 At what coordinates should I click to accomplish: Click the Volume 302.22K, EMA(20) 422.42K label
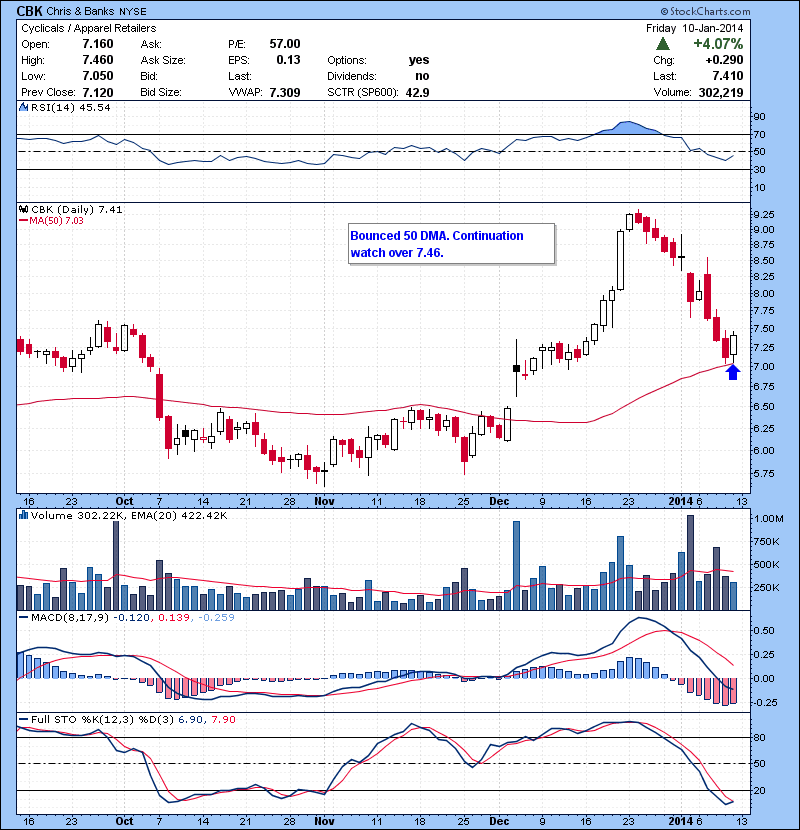click(x=129, y=516)
